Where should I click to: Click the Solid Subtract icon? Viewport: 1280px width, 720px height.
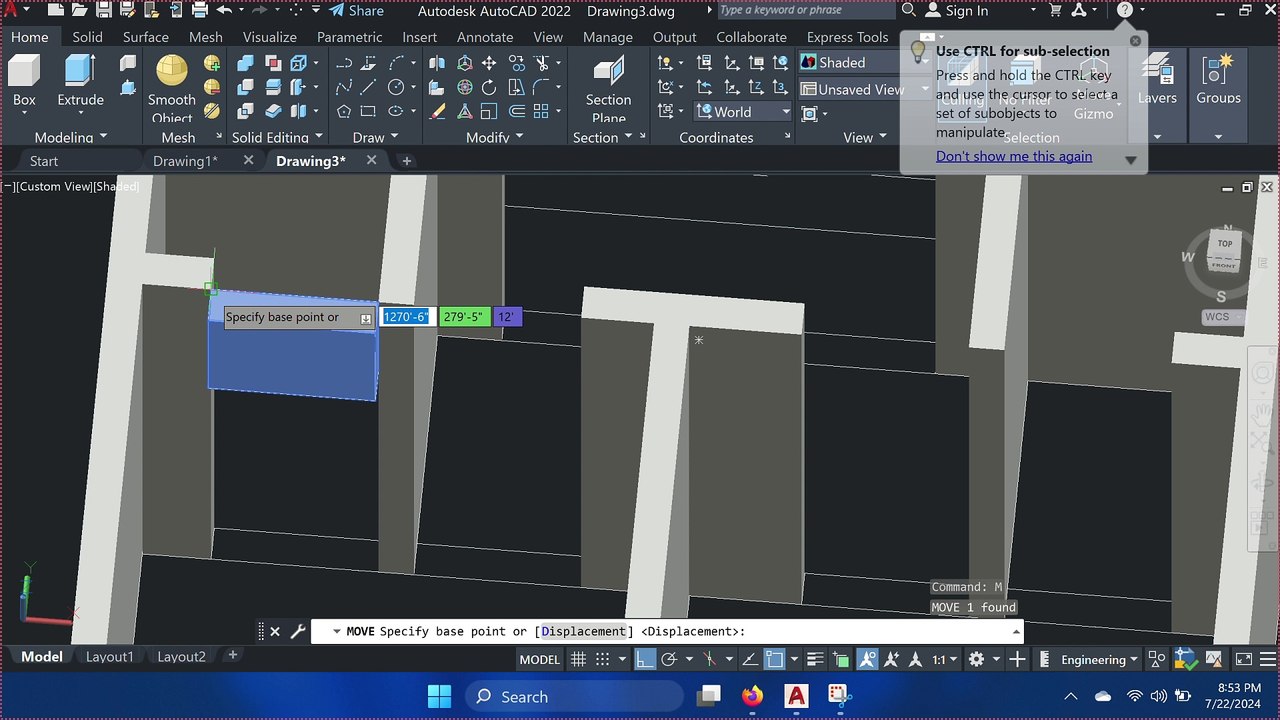[x=245, y=88]
